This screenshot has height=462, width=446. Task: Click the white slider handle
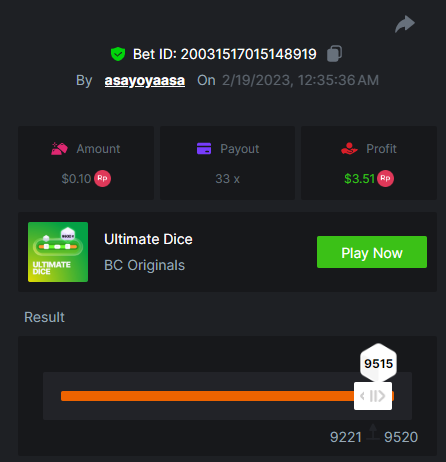click(373, 396)
